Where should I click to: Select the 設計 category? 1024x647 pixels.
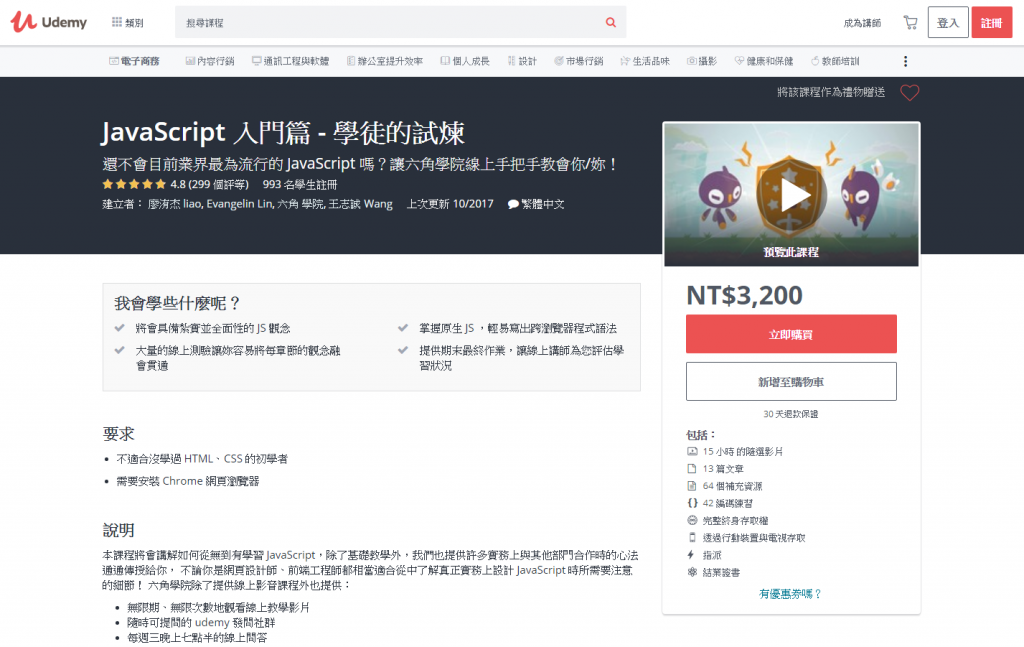[522, 61]
